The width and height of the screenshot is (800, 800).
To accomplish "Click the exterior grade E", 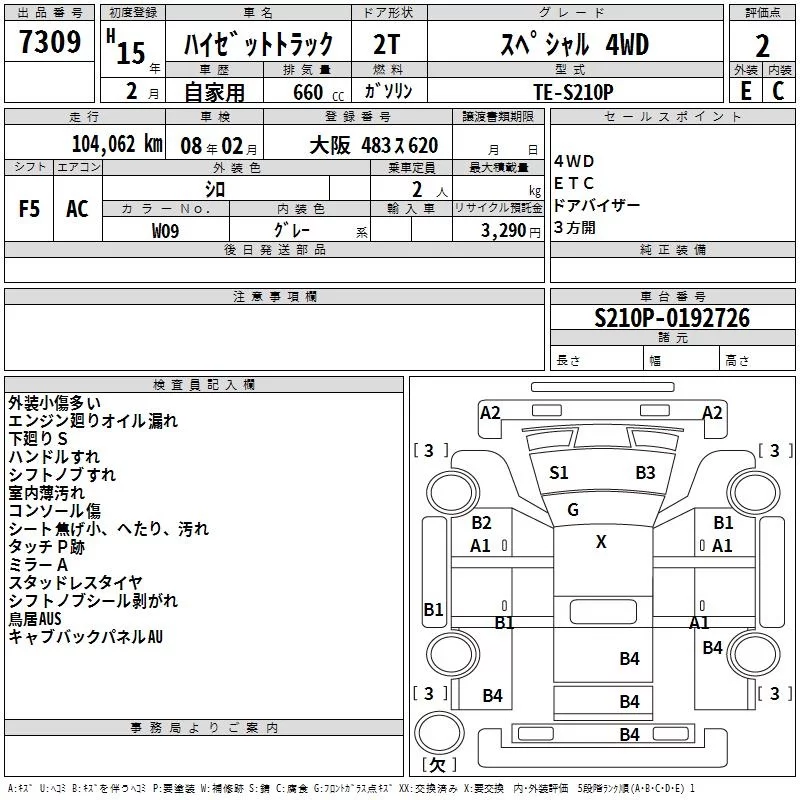I will [x=746, y=90].
